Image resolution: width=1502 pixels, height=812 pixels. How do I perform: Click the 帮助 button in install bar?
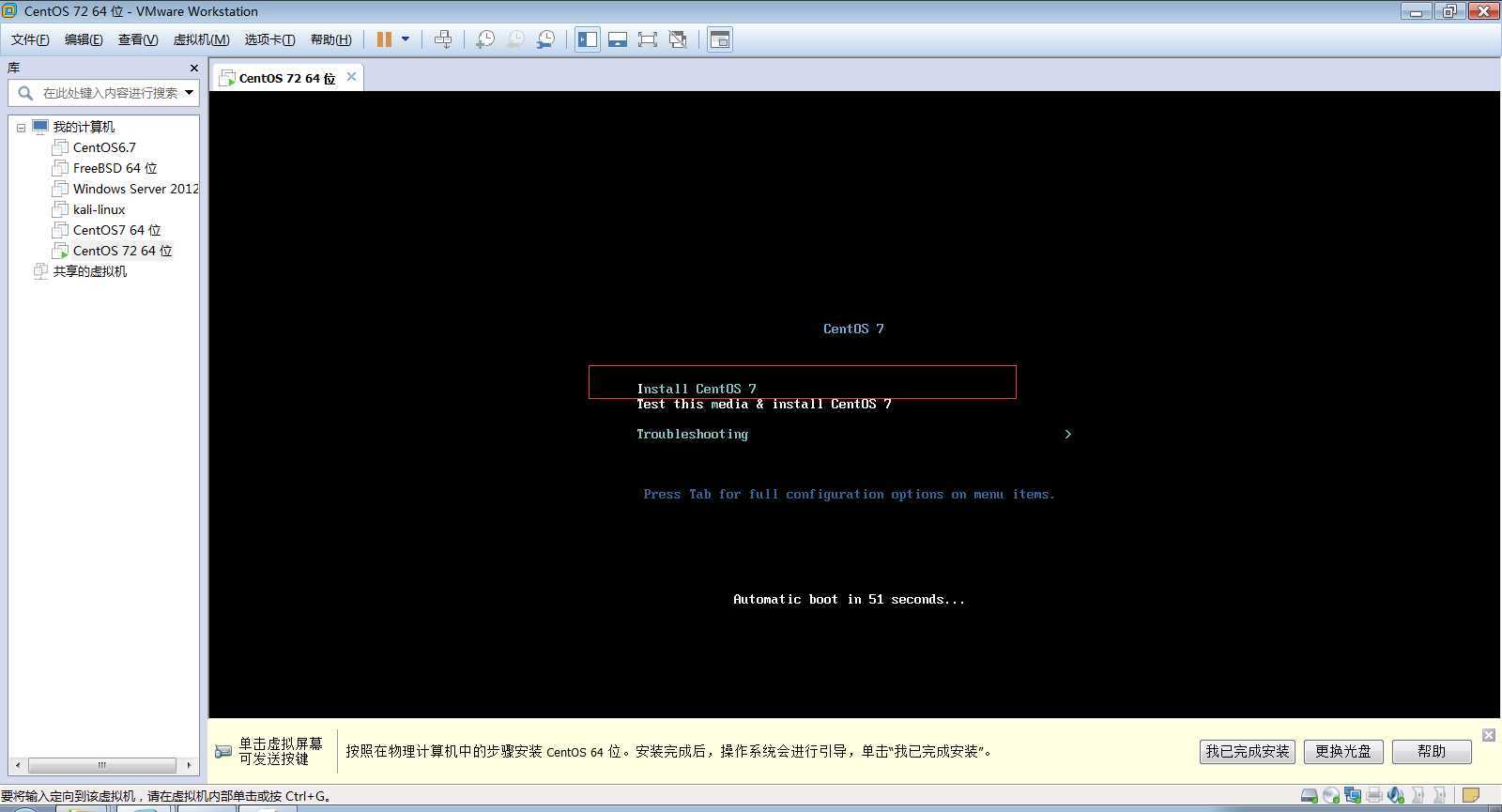click(1432, 751)
